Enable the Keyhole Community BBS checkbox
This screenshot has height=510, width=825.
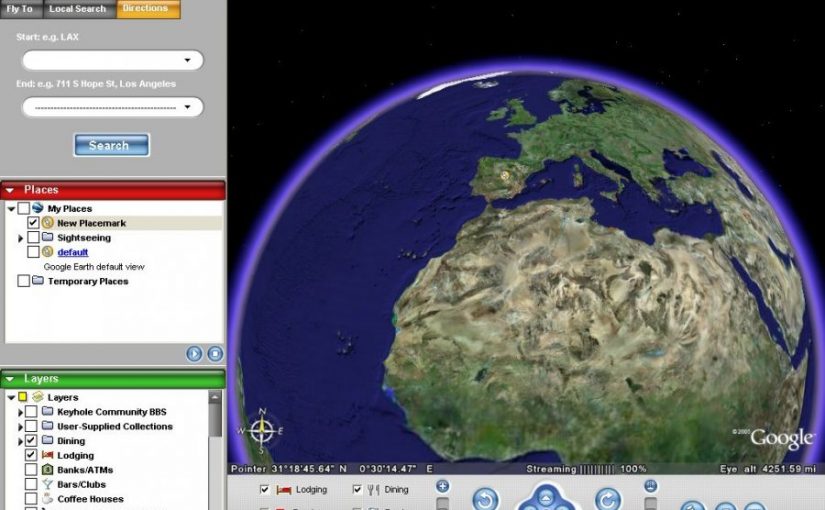pos(31,412)
